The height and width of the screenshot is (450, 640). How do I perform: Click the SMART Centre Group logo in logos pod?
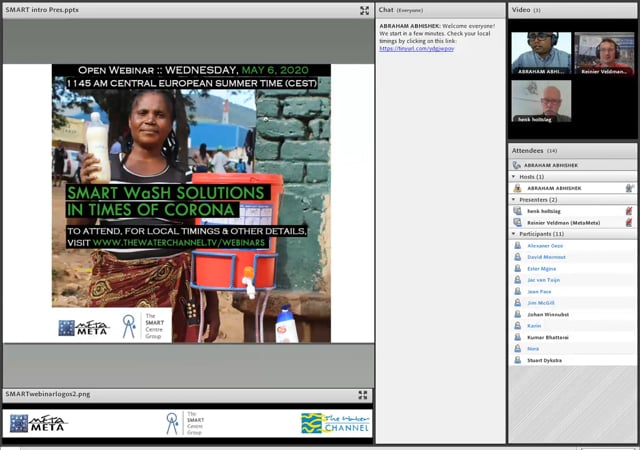(186, 423)
